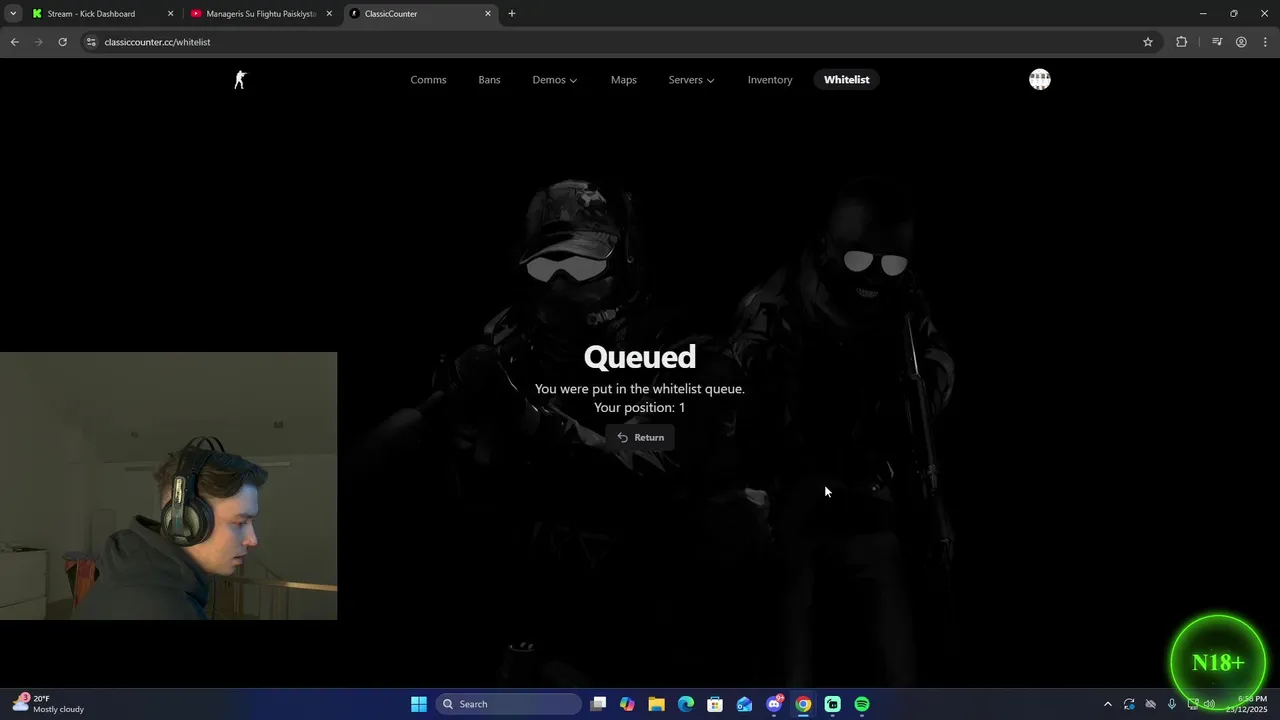This screenshot has width=1280, height=720.
Task: Open Outlook mail from taskbar
Action: pyautogui.click(x=744, y=704)
